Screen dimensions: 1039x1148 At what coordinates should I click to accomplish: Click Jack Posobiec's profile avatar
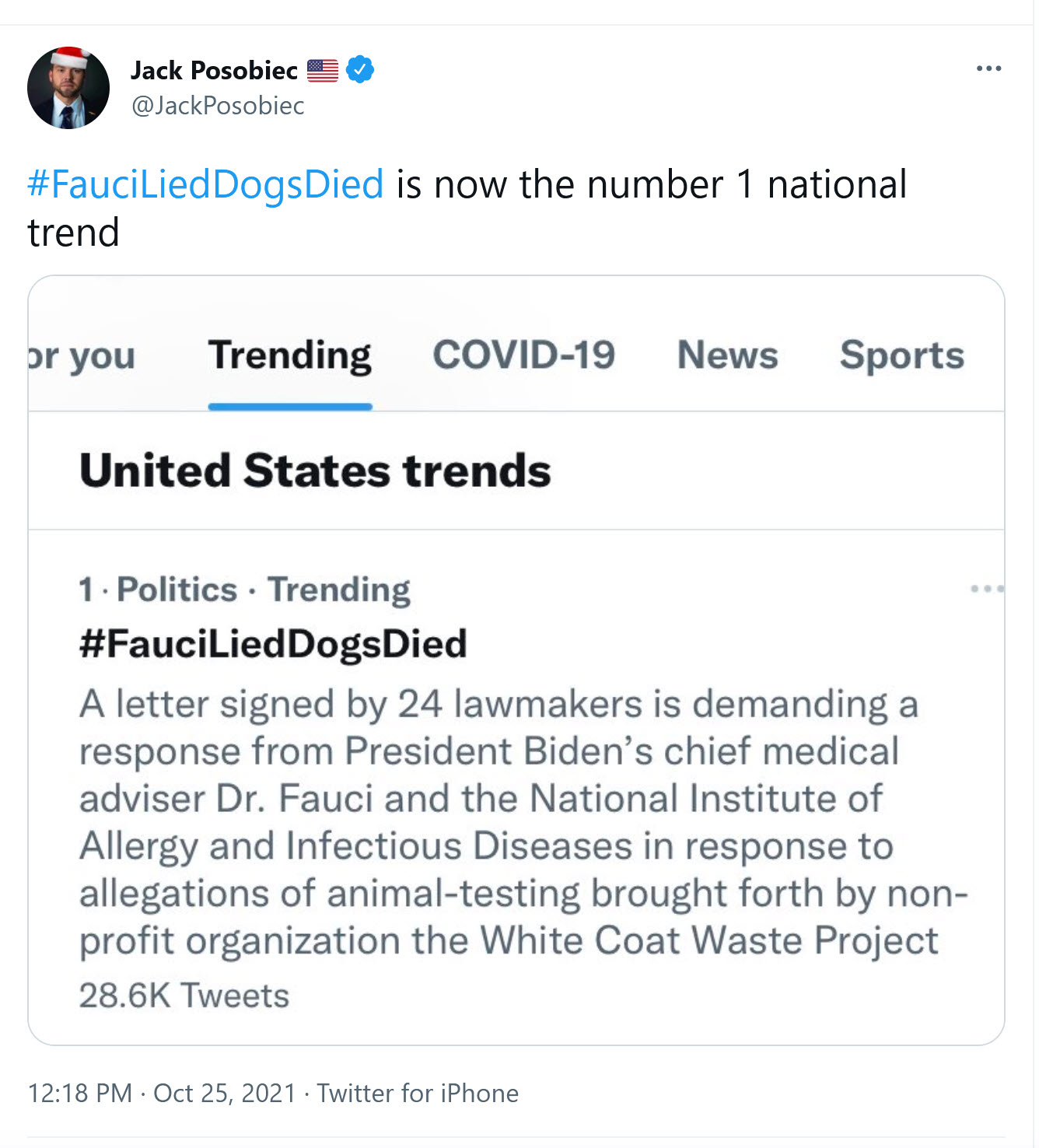pos(68,88)
